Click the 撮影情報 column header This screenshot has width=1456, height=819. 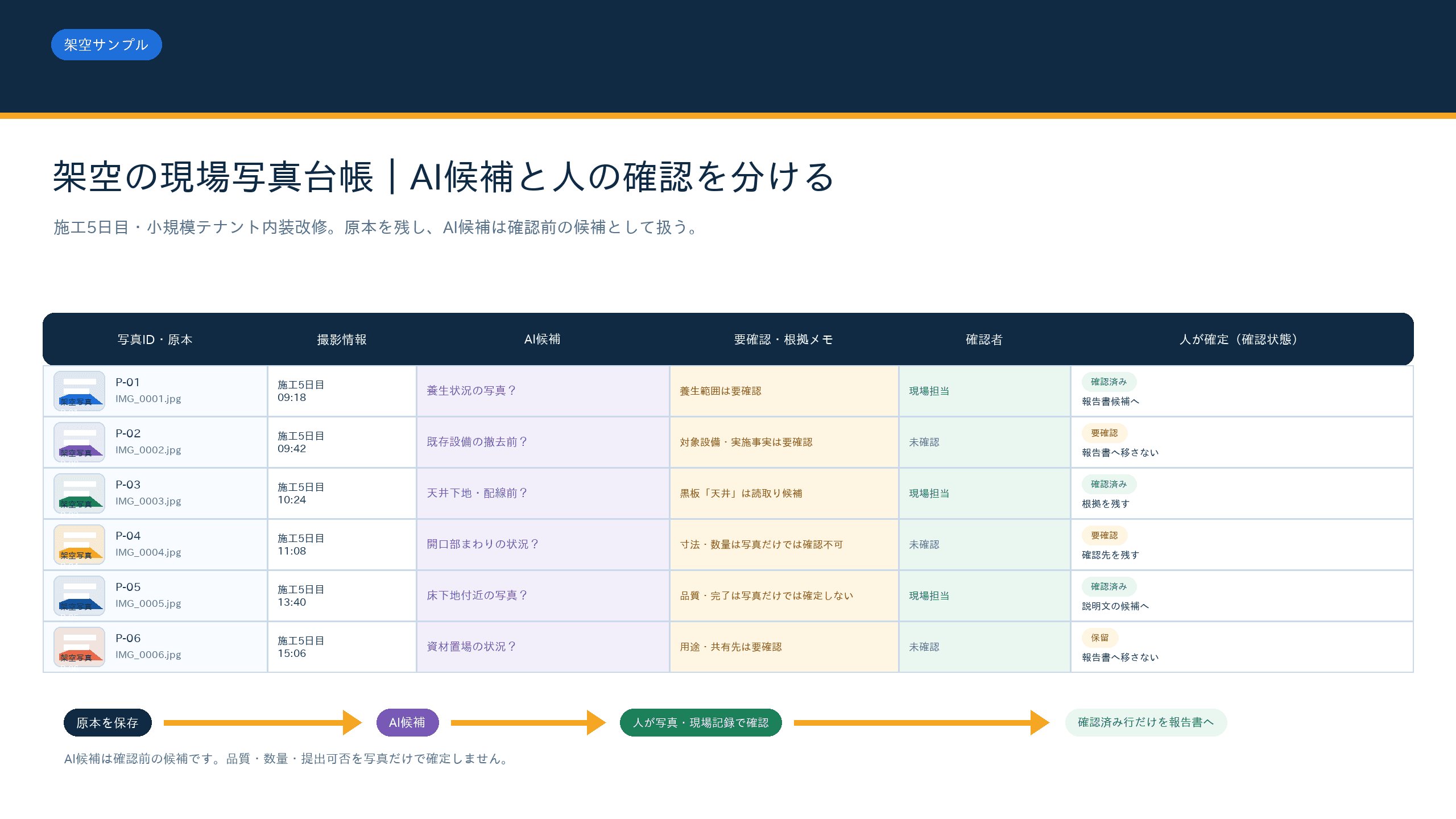pos(342,340)
